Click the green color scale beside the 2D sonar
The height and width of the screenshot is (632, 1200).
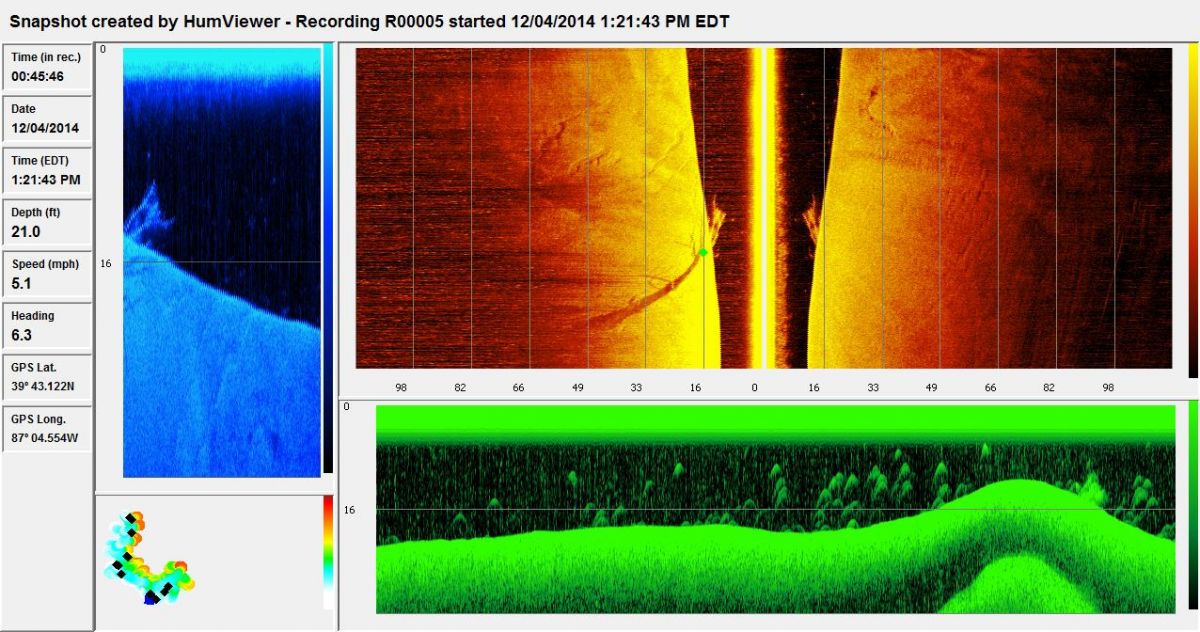pyautogui.click(x=1192, y=510)
